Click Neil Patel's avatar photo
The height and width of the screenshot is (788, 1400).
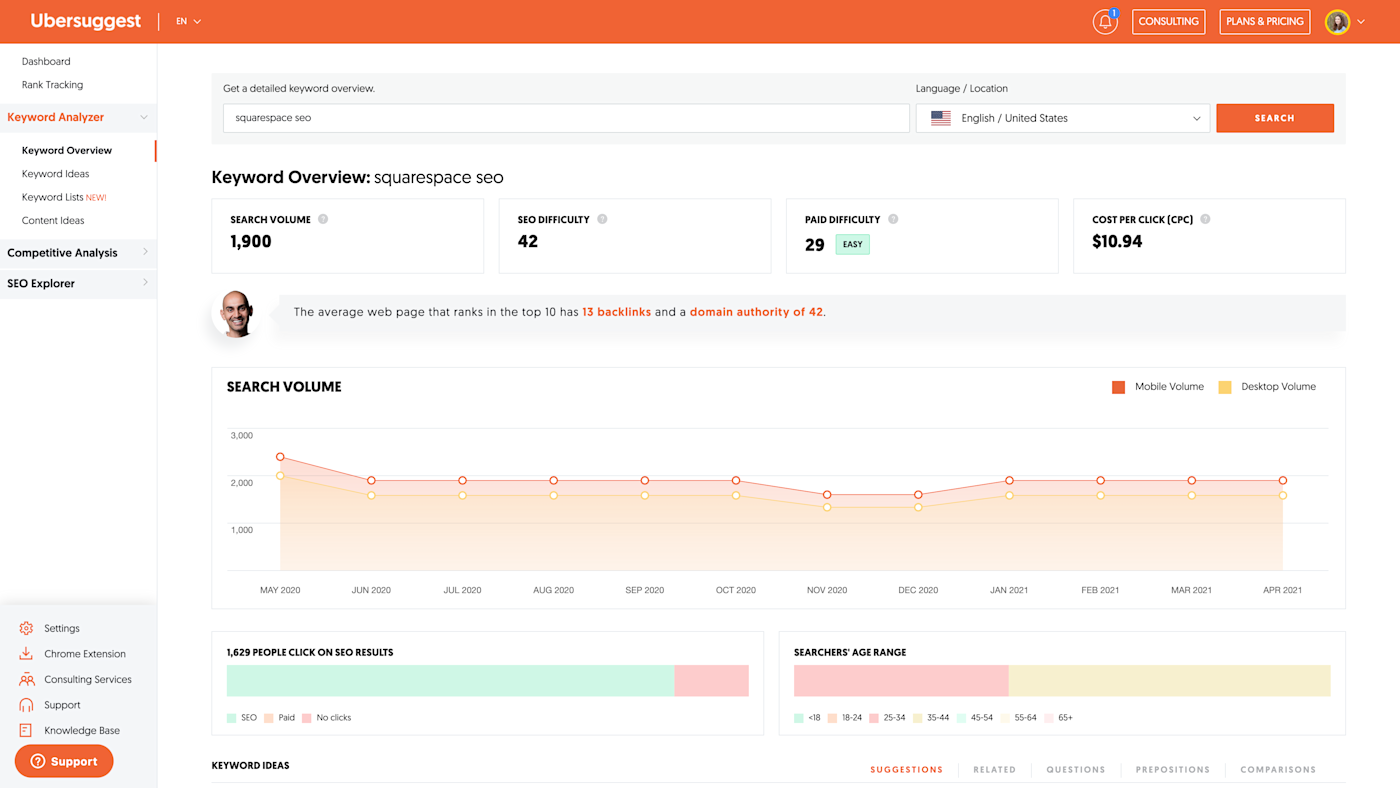(236, 314)
